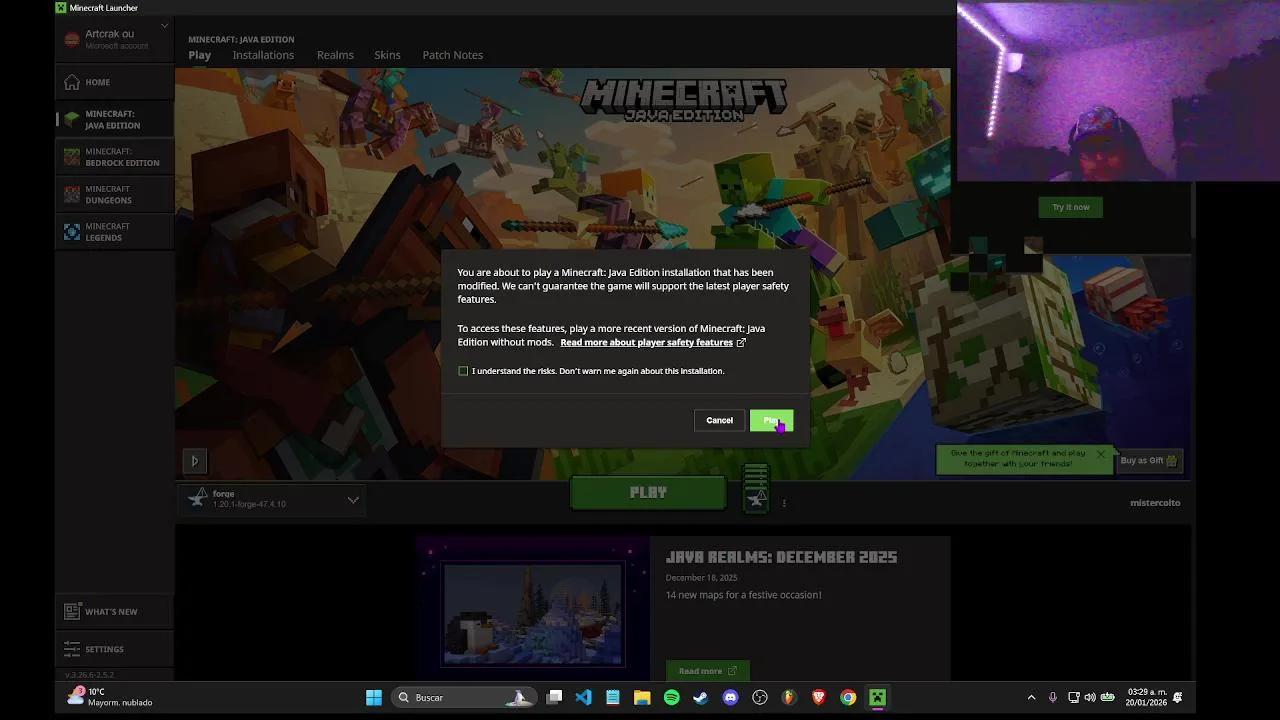Image resolution: width=1280 pixels, height=720 pixels.
Task: Open the launcher Settings
Action: (104, 648)
